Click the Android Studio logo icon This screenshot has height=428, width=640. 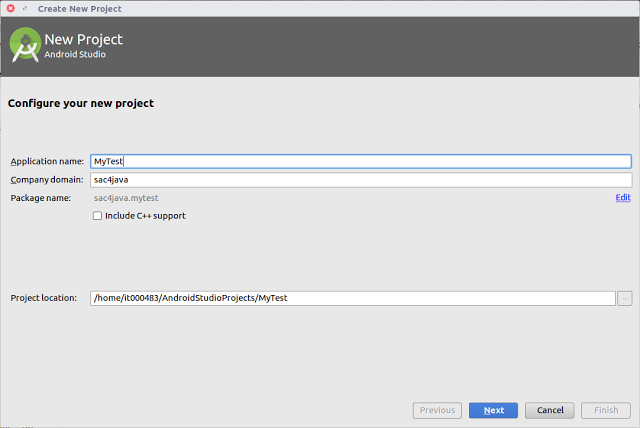25,45
